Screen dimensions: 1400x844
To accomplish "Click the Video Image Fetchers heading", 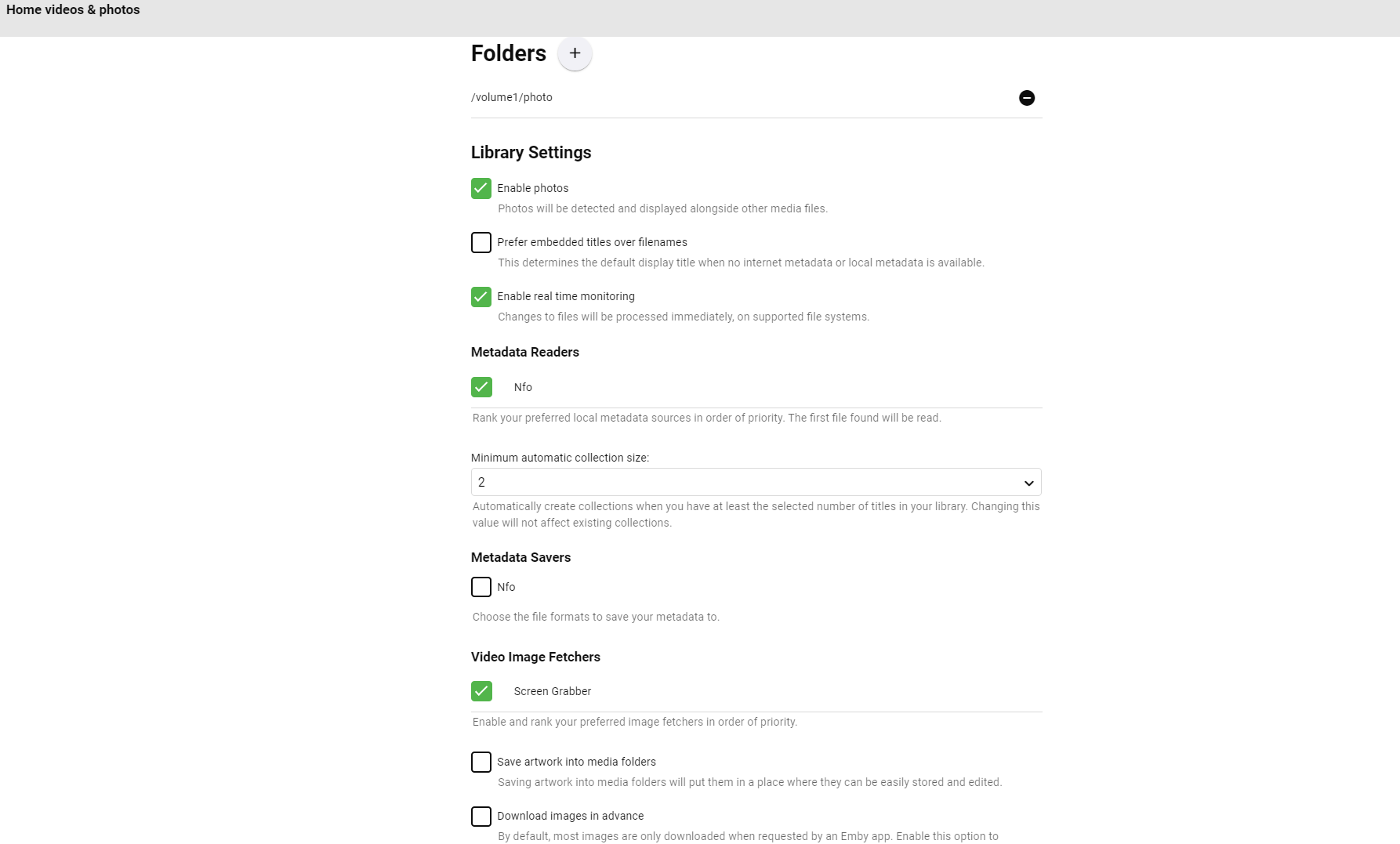I will click(x=535, y=657).
